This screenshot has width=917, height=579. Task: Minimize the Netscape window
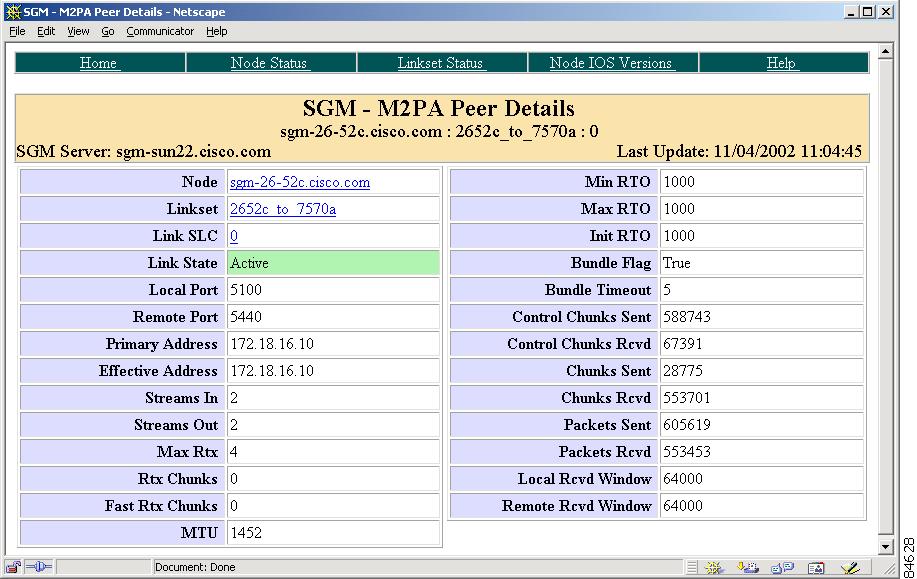point(852,12)
